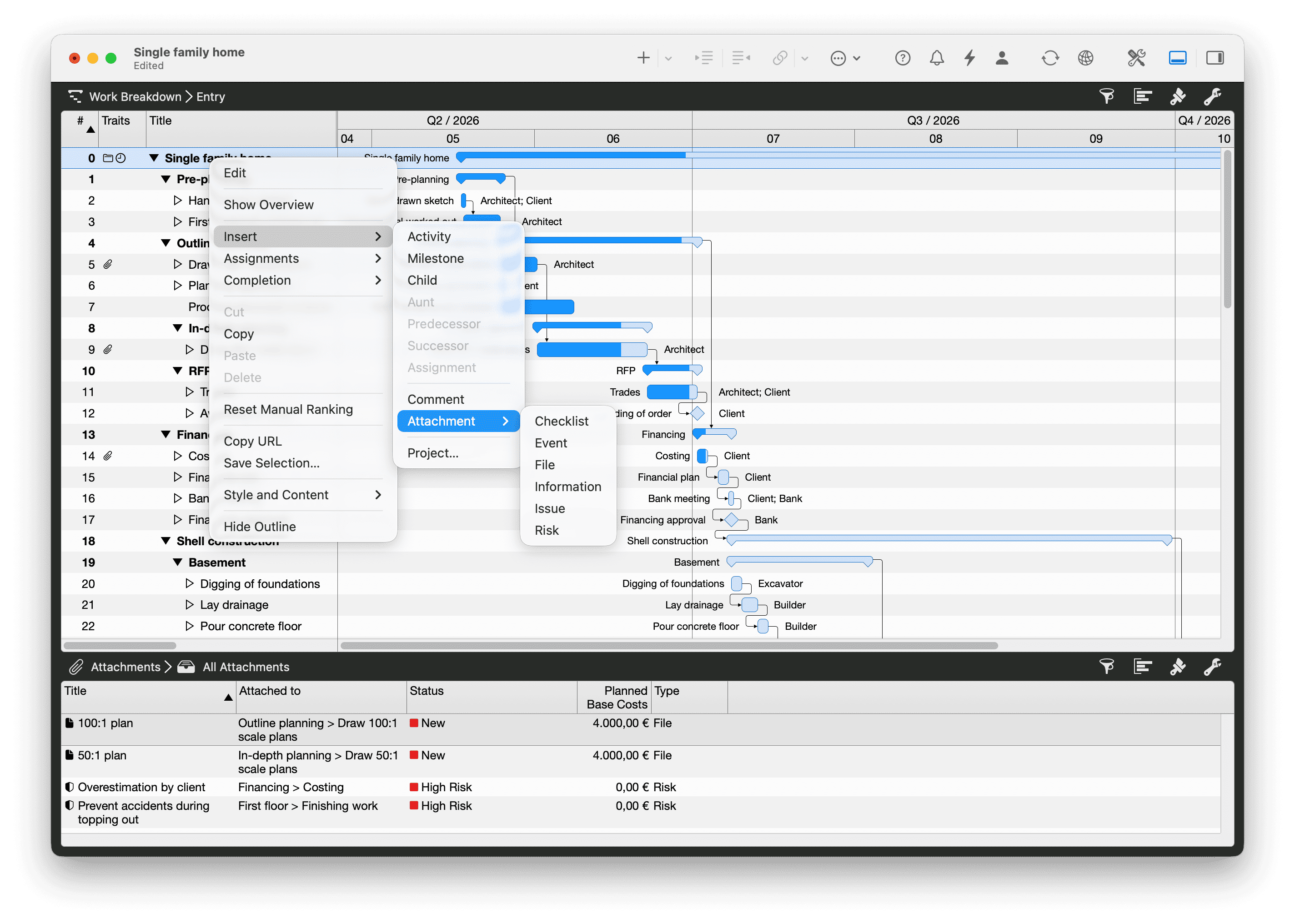Click the pin highlight icon in Work Breakdown bar
The image size is (1295, 924).
click(x=1177, y=96)
